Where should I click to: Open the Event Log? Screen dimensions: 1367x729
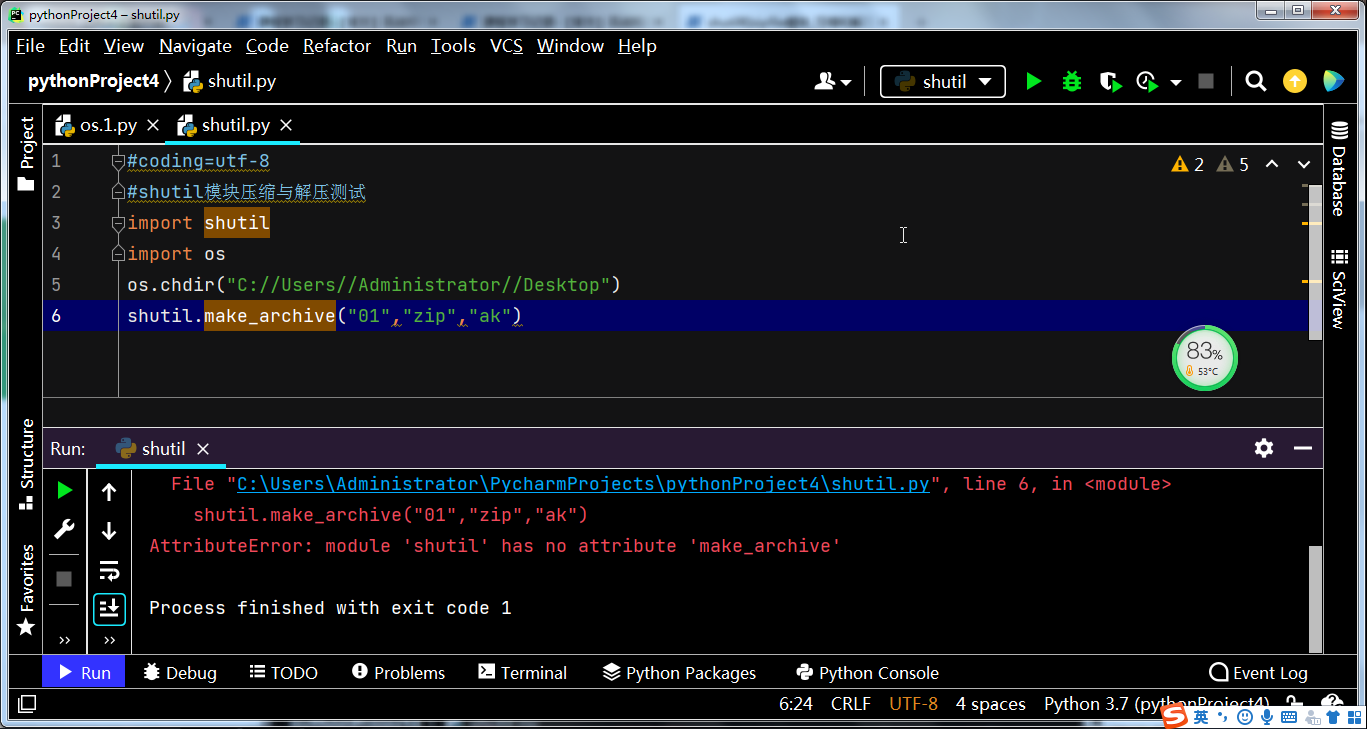(x=1258, y=673)
